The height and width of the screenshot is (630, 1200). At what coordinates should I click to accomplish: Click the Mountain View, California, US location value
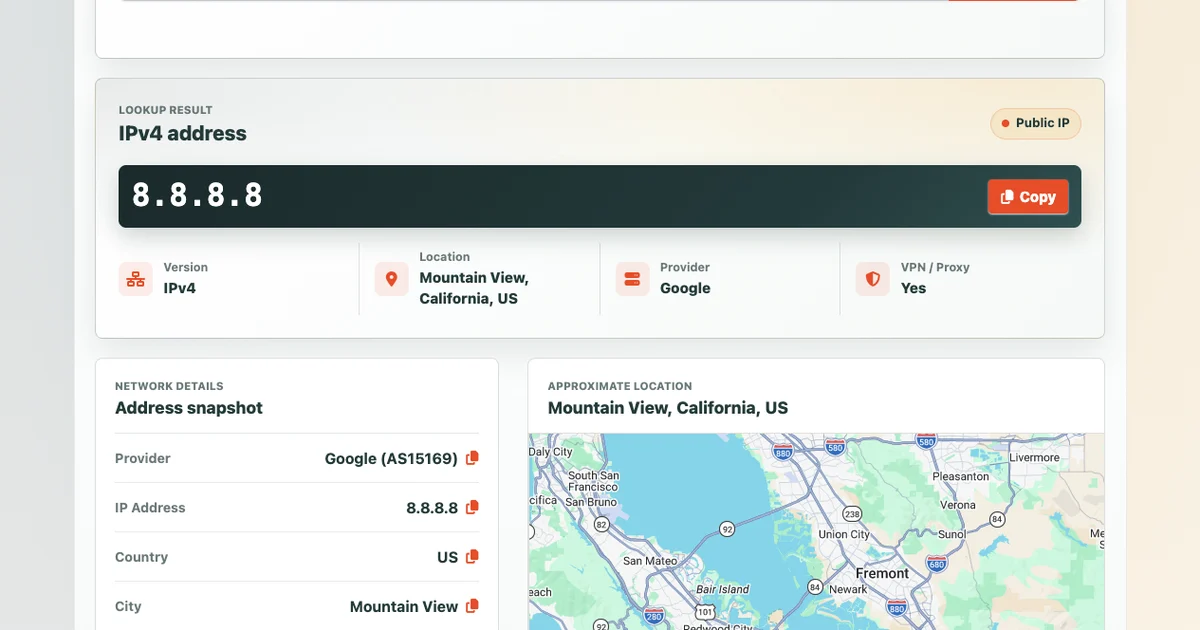[474, 288]
